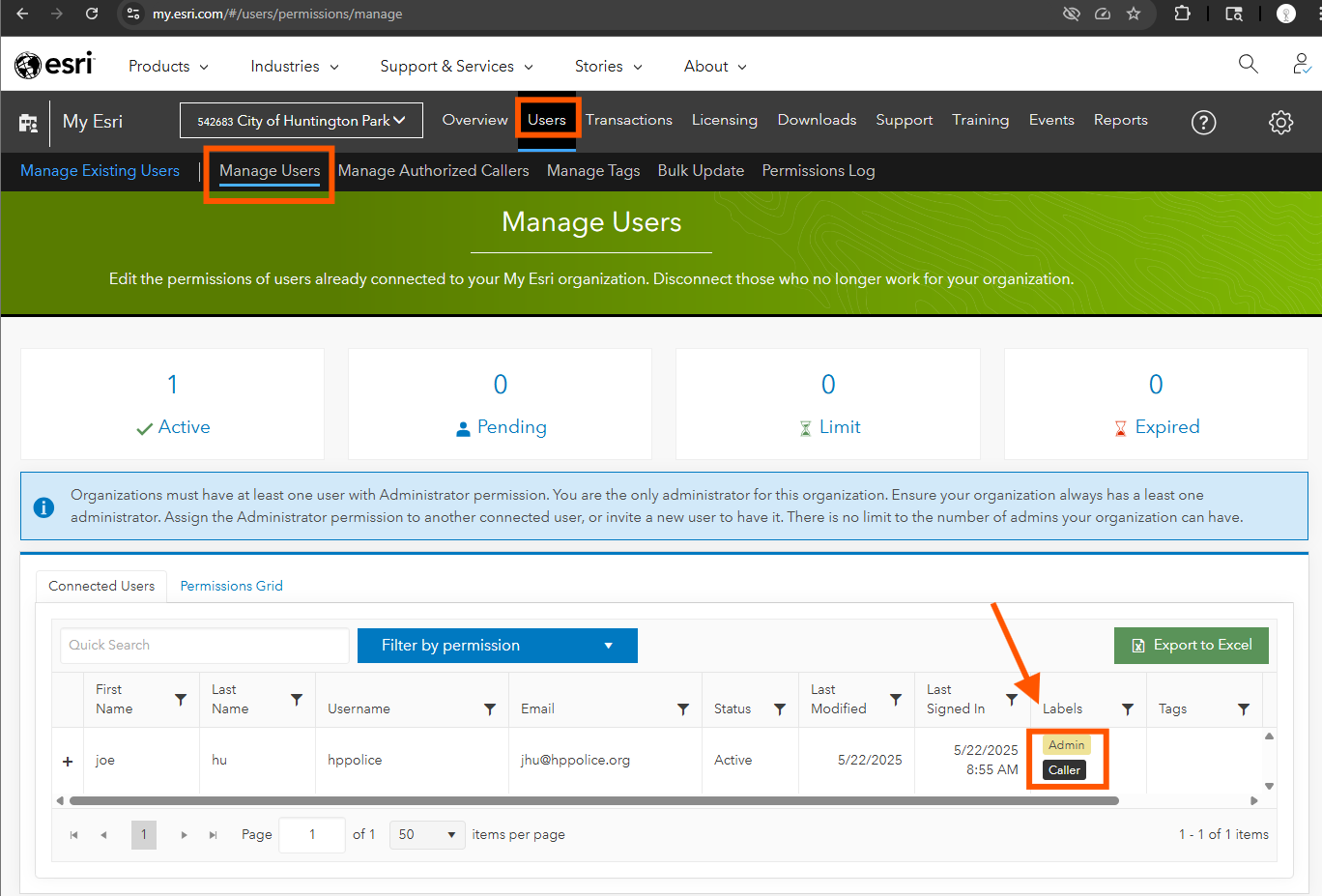
Task: Expand the joe hu user row
Action: 68,761
